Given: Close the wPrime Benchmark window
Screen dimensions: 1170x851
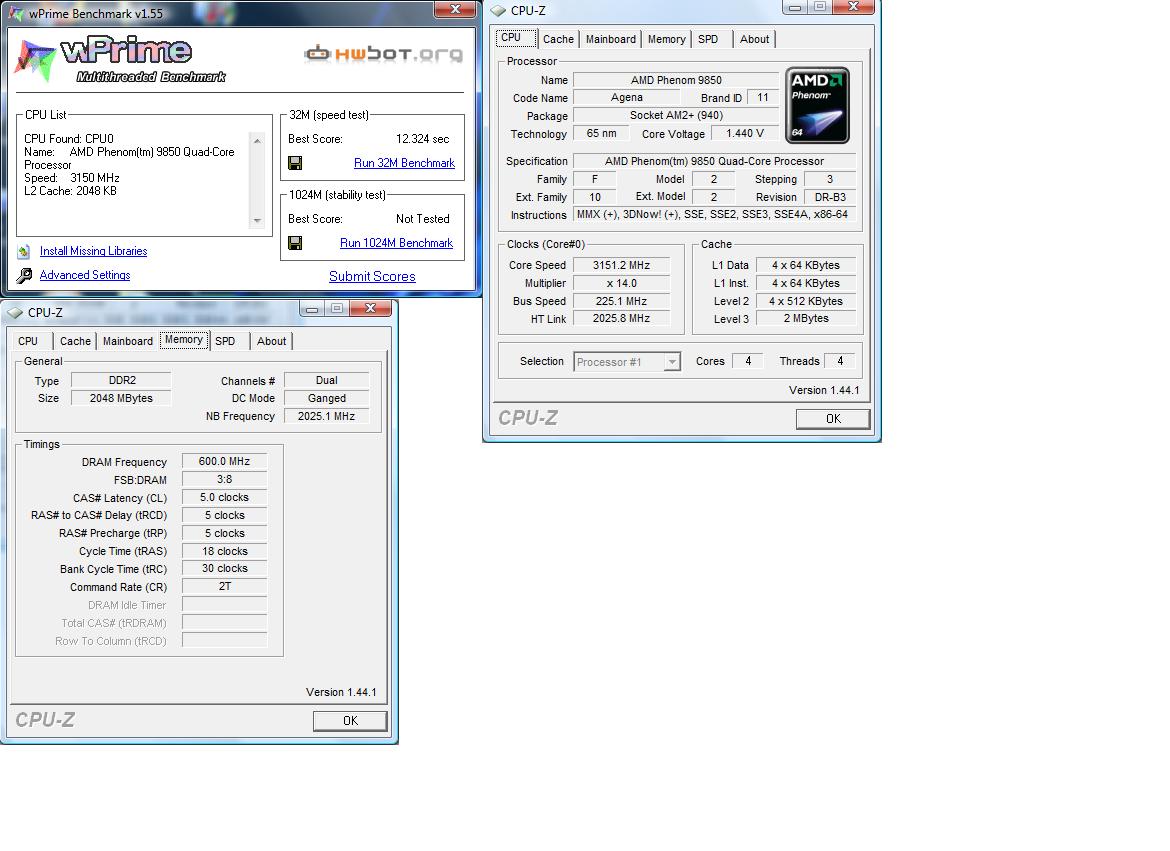Looking at the screenshot, I should point(455,10).
